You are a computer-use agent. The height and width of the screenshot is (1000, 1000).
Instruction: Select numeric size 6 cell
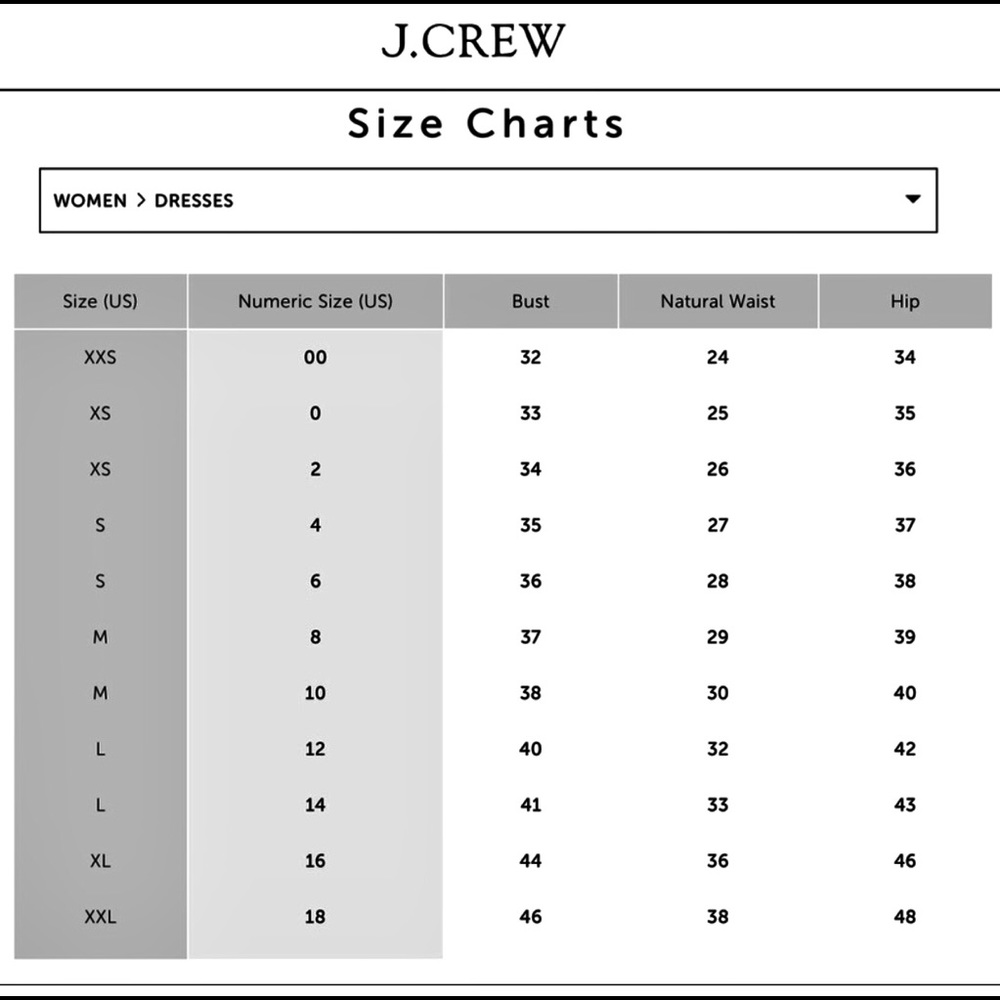[x=315, y=581]
